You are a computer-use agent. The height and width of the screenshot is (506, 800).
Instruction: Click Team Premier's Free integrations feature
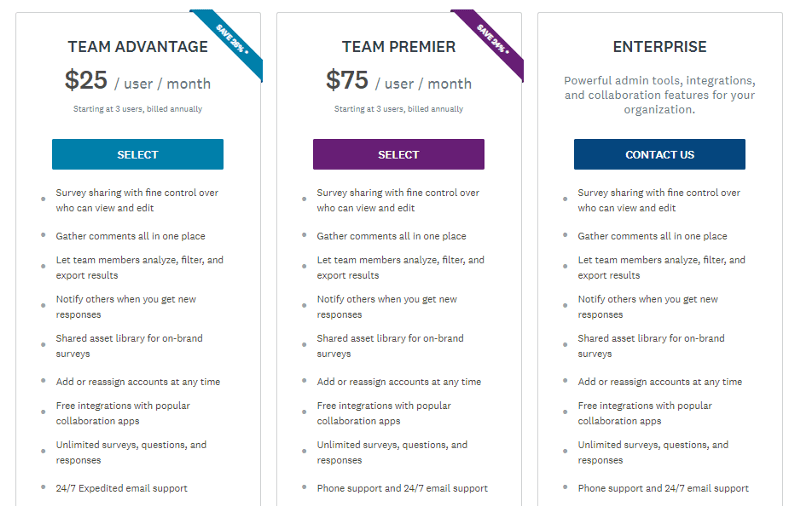pyautogui.click(x=383, y=413)
